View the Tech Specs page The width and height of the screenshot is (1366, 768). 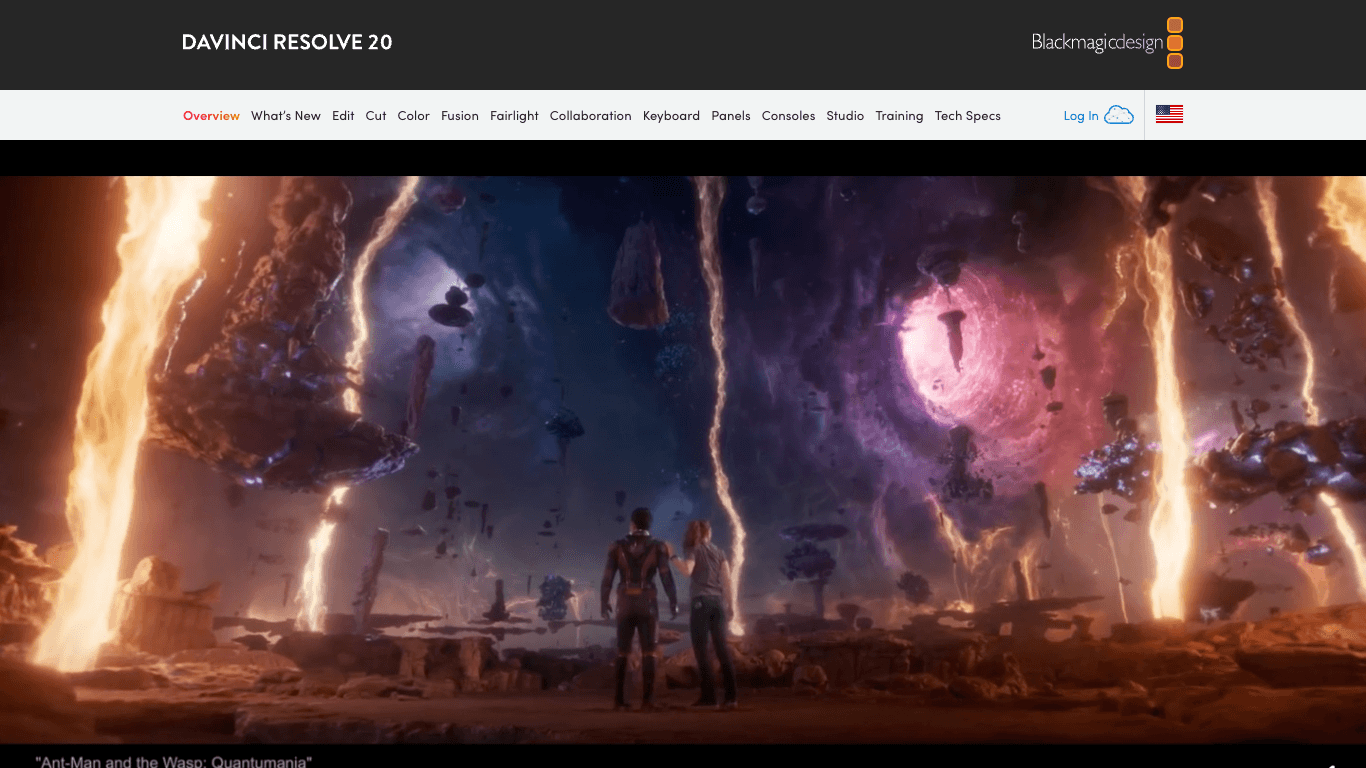pyautogui.click(x=968, y=116)
